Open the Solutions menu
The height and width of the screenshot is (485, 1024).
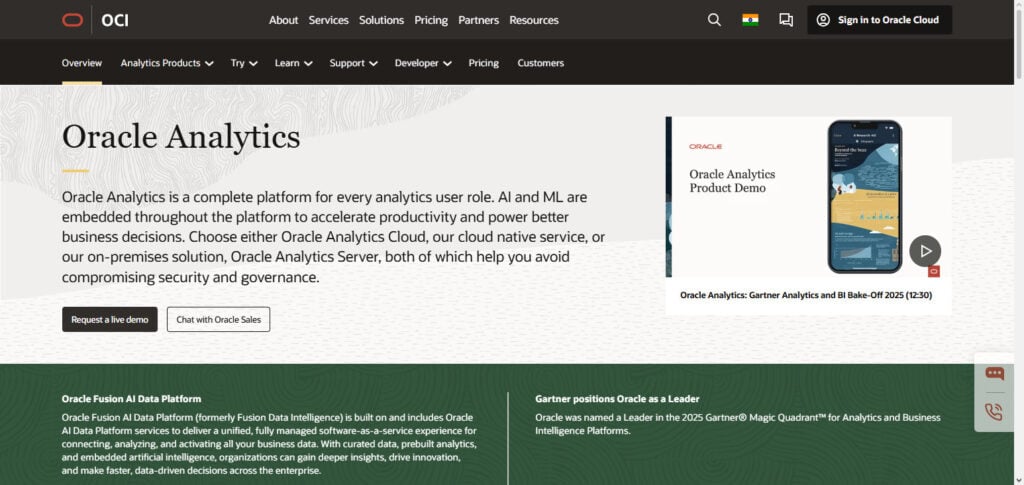[381, 20]
